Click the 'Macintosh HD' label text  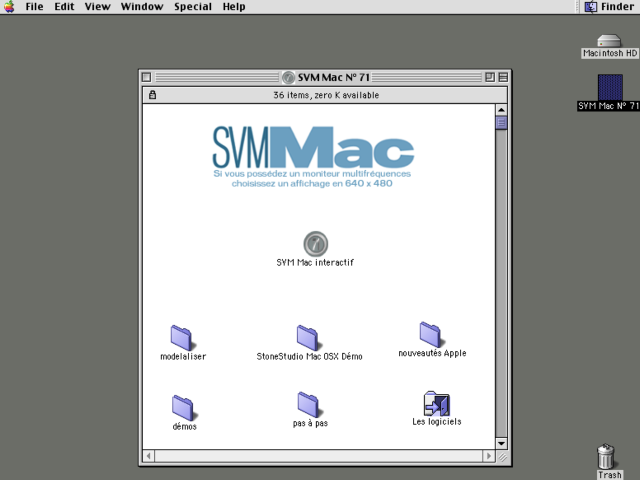click(x=610, y=53)
